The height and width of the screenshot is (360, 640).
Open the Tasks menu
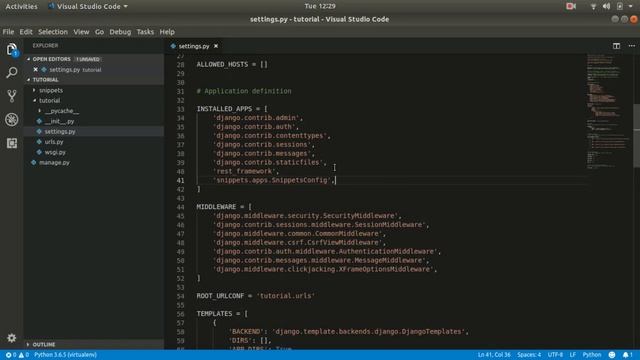pos(145,32)
